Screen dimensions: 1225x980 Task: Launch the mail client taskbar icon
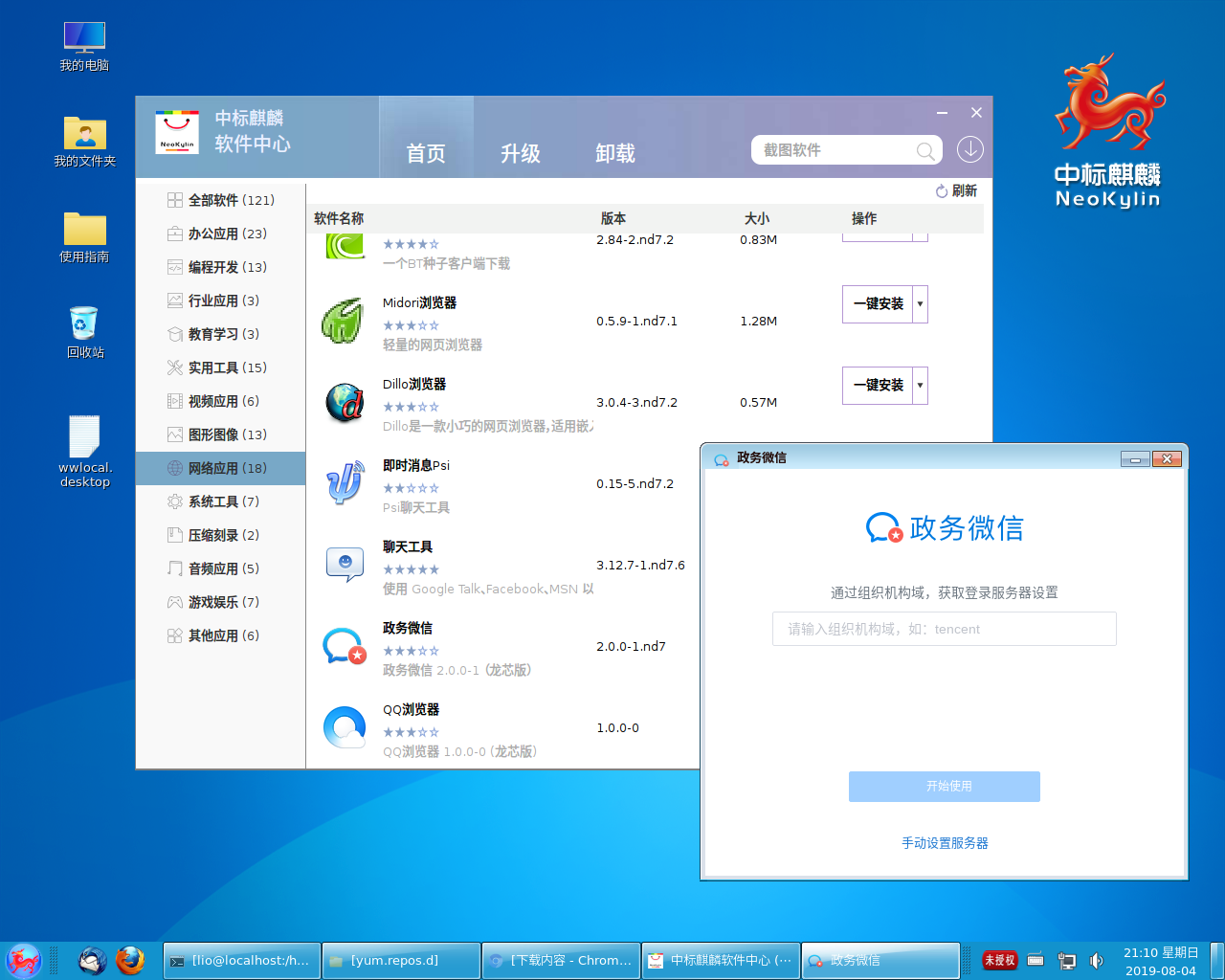pyautogui.click(x=92, y=960)
